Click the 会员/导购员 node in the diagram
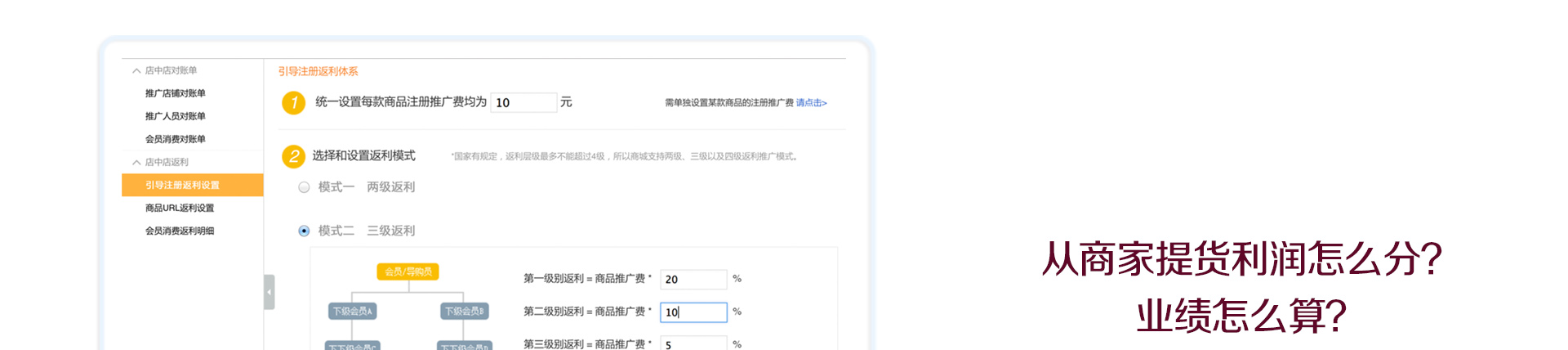 coord(408,271)
